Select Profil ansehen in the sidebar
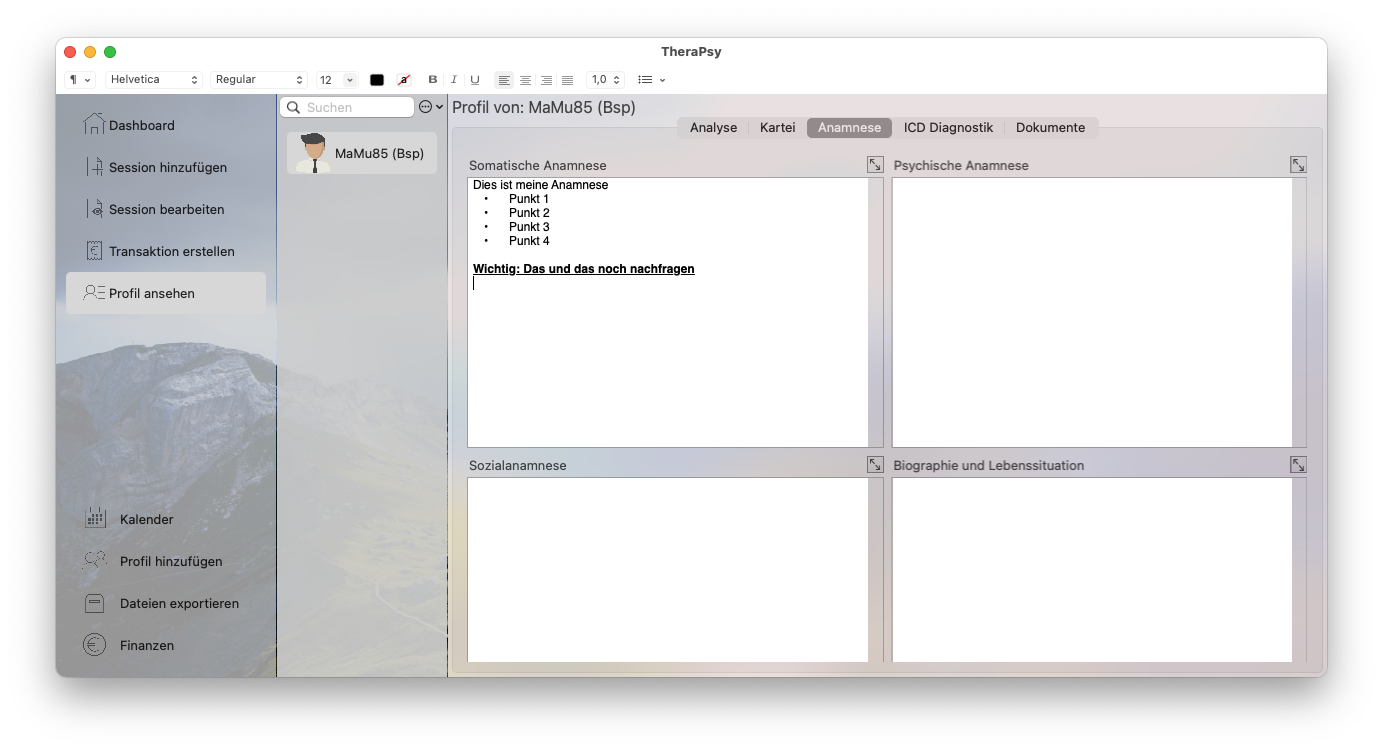This screenshot has height=751, width=1383. point(166,293)
